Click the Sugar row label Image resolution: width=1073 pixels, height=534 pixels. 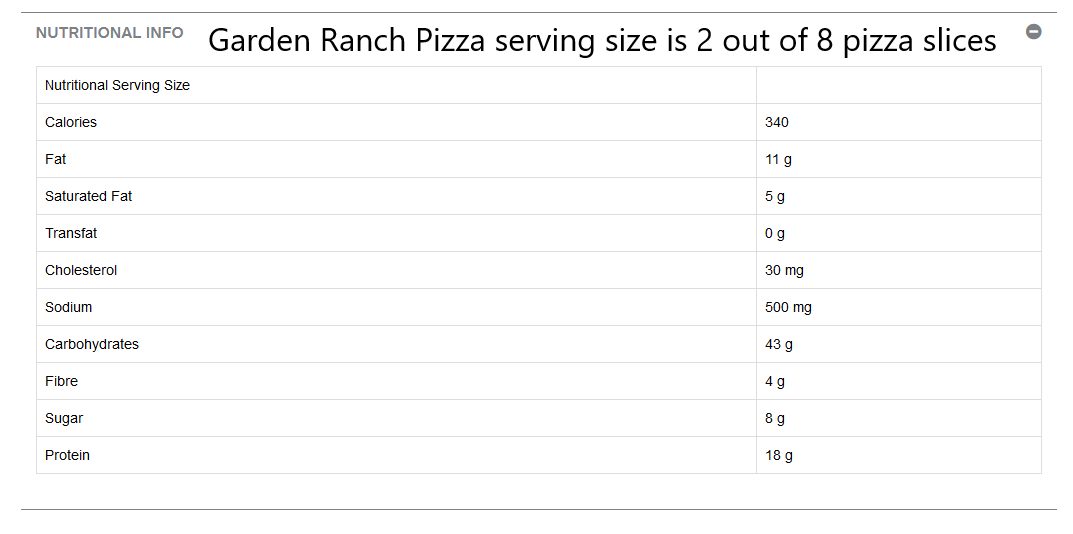[64, 418]
